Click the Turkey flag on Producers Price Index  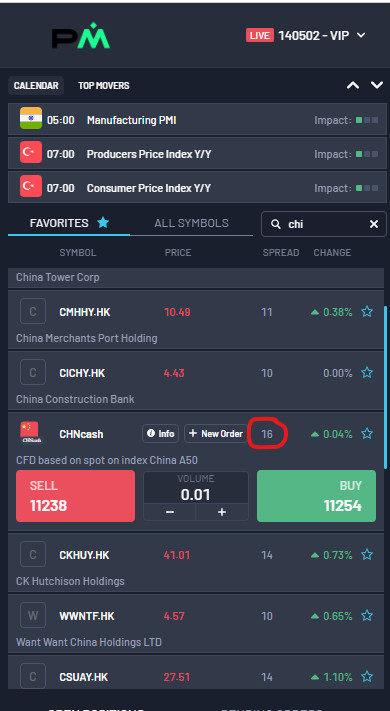(31, 153)
